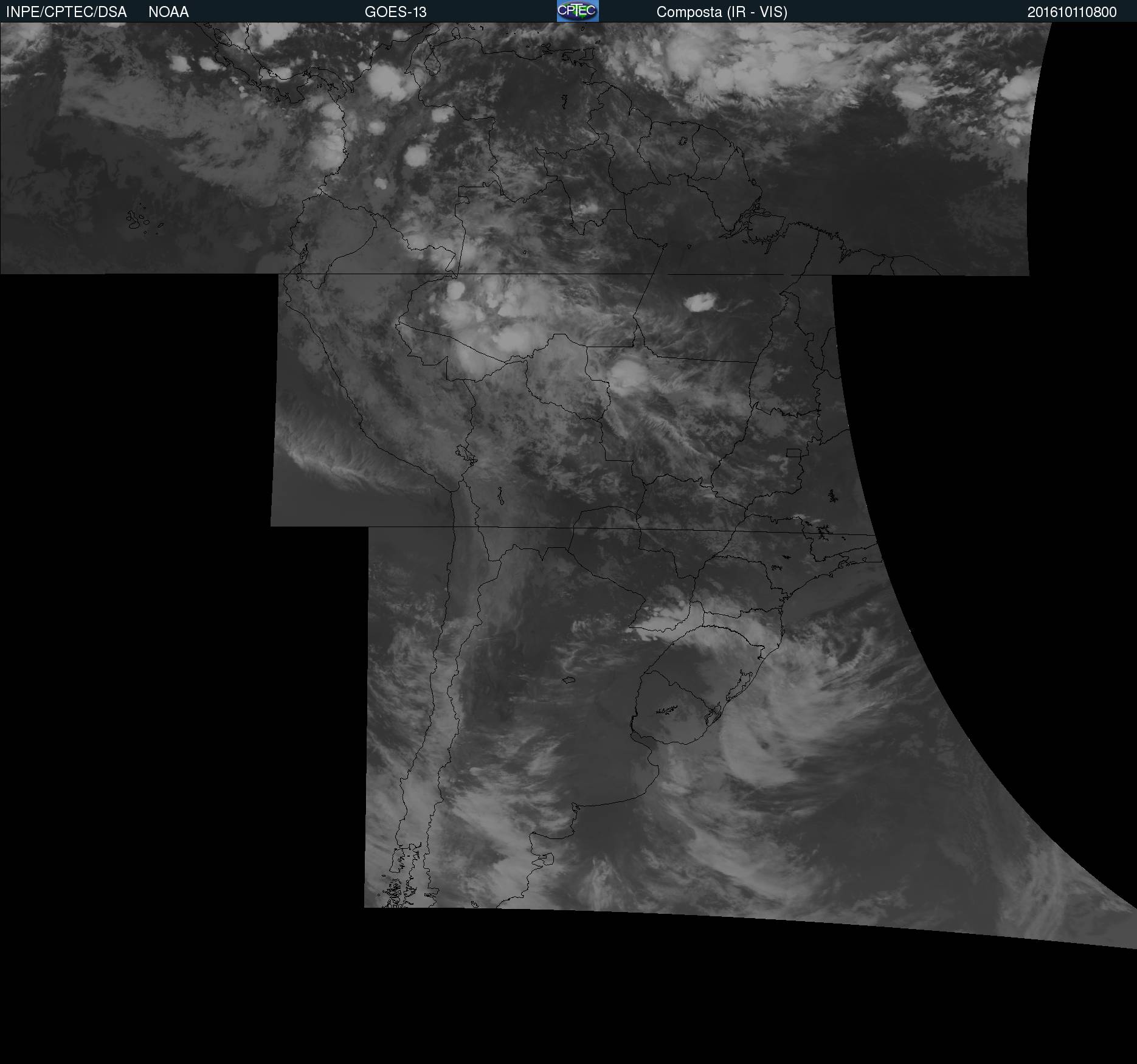Click the small island outline off Brazil's east coast

pos(832,497)
